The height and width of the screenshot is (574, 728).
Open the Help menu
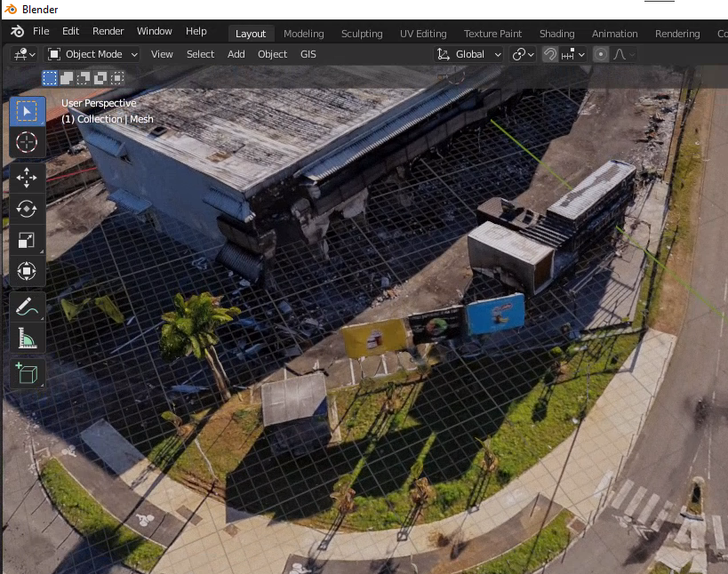[196, 31]
